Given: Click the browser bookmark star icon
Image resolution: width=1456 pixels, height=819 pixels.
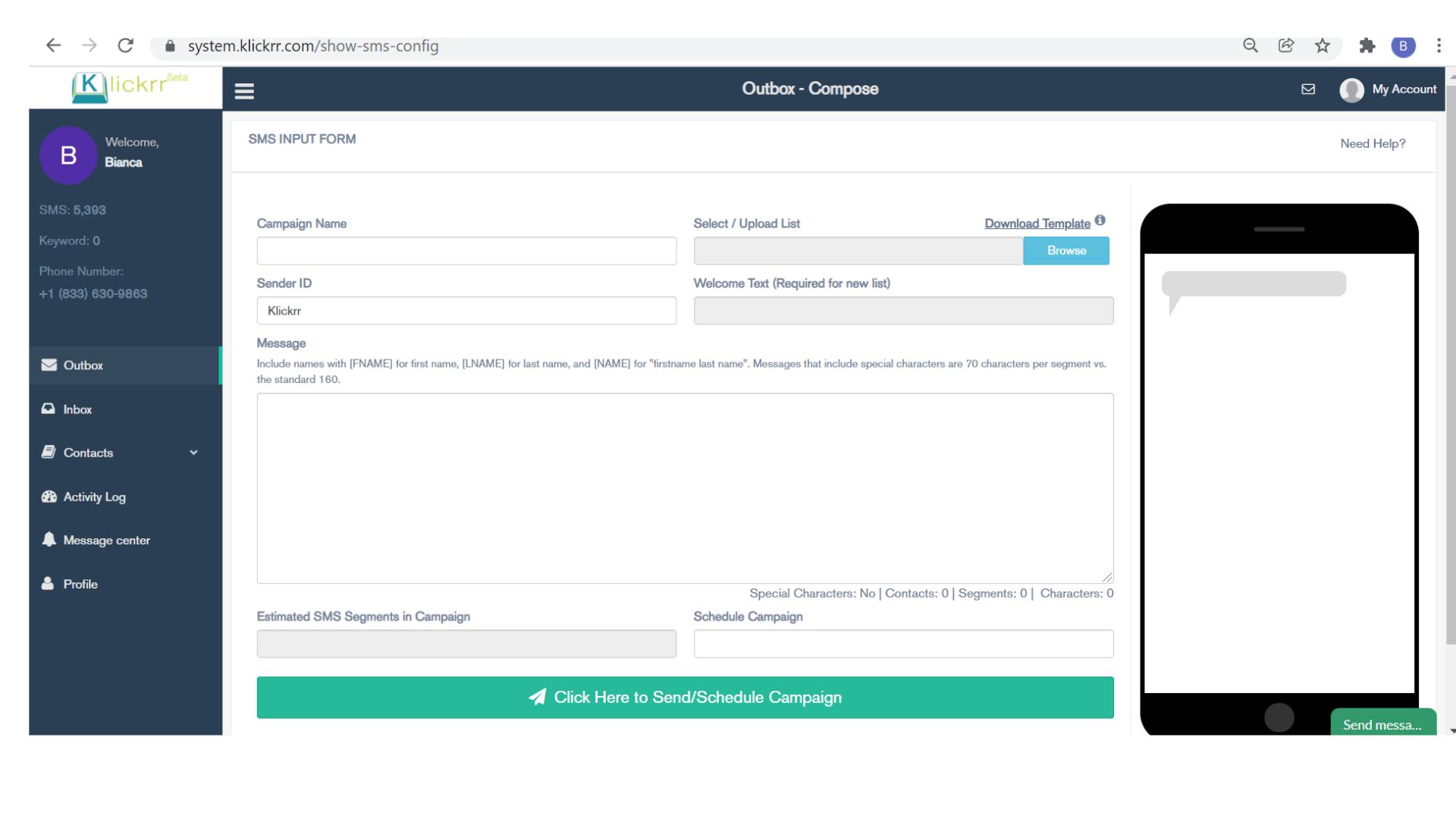Looking at the screenshot, I should click(1323, 45).
